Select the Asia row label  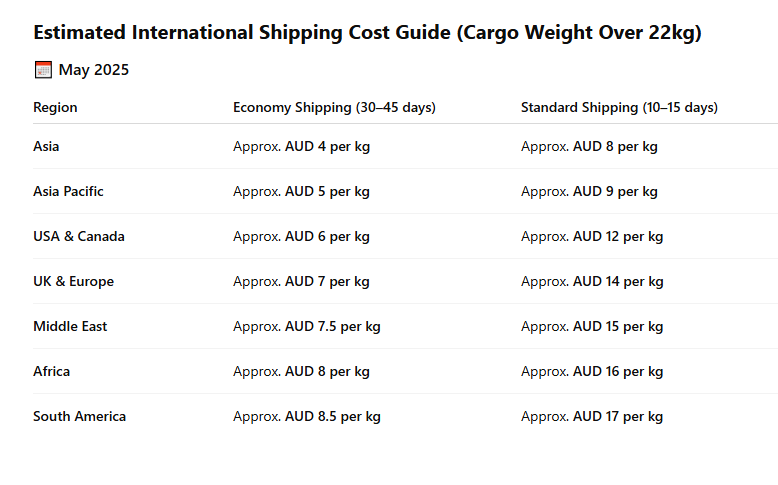coord(46,146)
